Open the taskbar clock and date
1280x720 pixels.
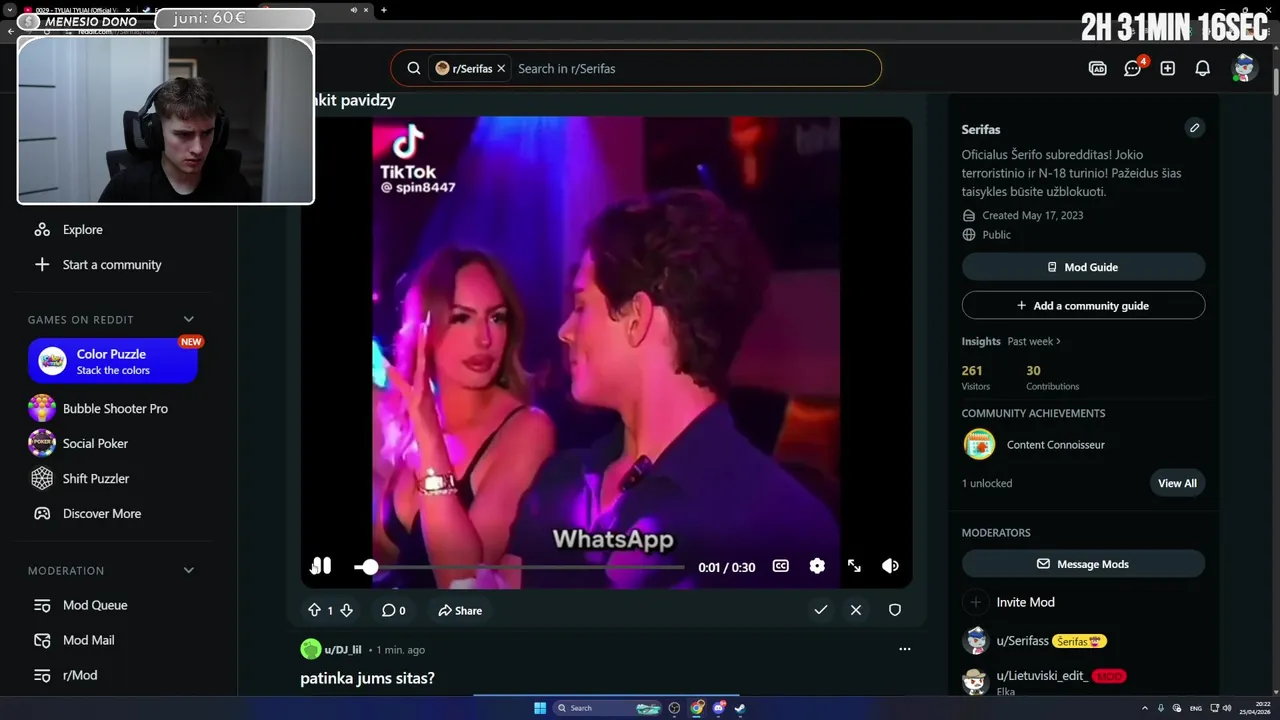(x=1256, y=708)
